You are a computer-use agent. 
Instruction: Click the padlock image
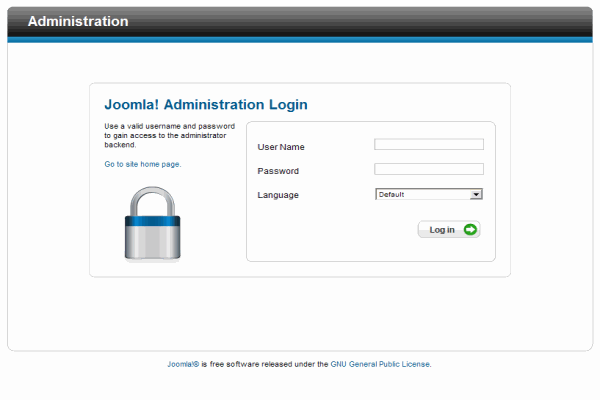pyautogui.click(x=152, y=223)
